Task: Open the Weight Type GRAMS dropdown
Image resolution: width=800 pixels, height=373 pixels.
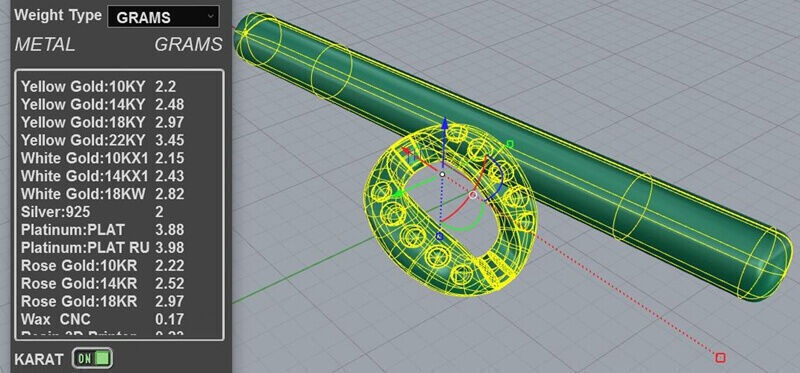Action: pyautogui.click(x=163, y=17)
